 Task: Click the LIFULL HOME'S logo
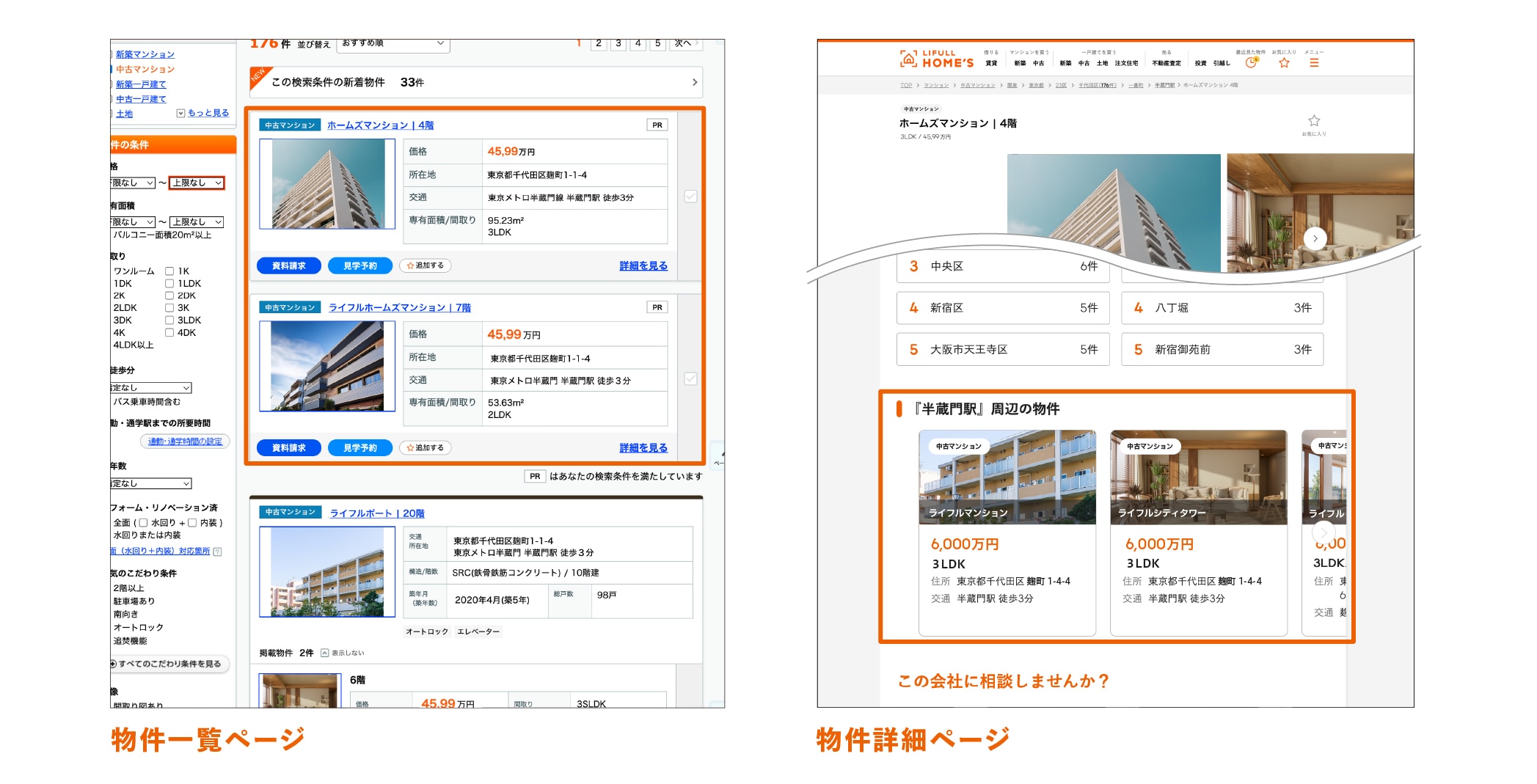pyautogui.click(x=937, y=59)
